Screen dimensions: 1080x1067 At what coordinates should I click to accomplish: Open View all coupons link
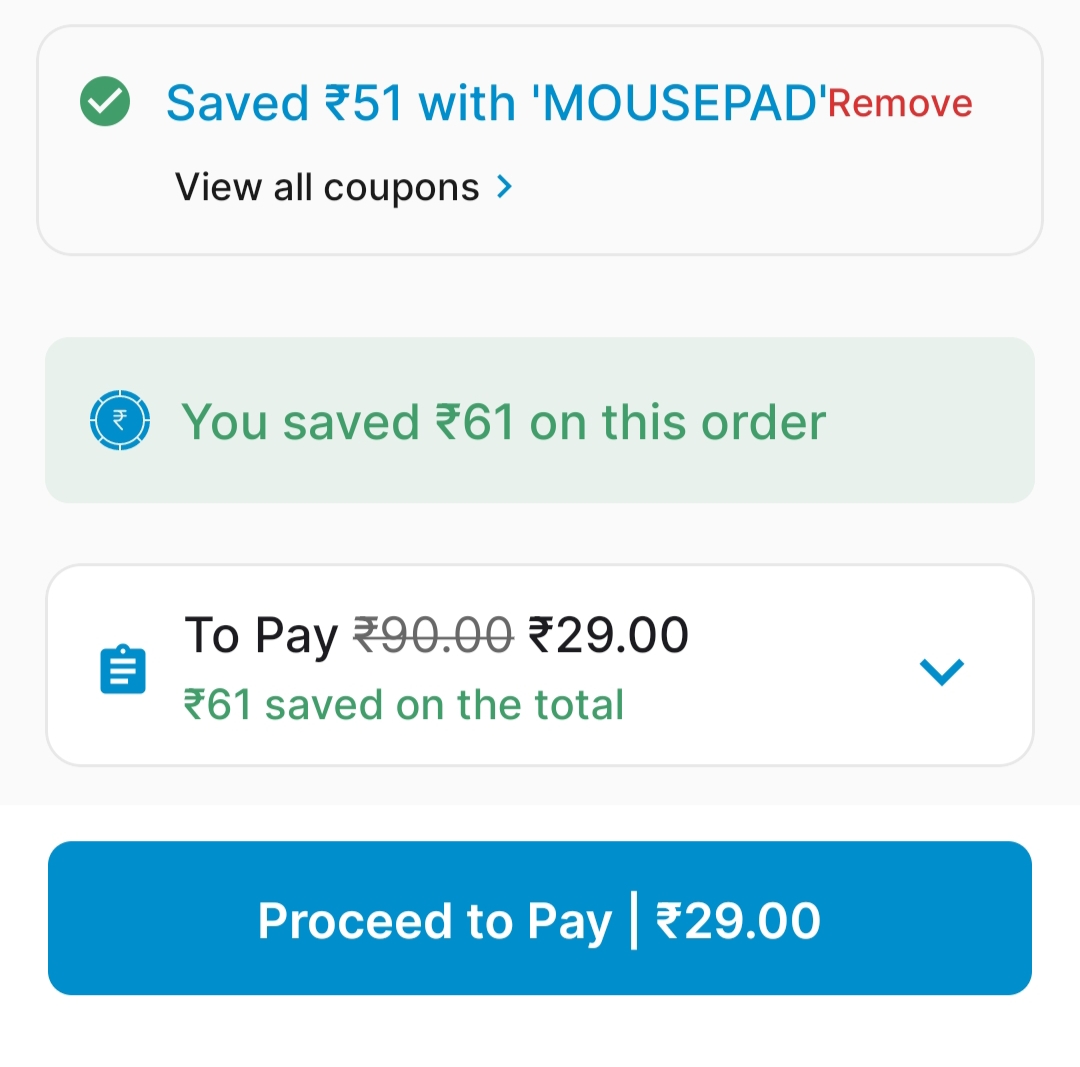click(327, 187)
